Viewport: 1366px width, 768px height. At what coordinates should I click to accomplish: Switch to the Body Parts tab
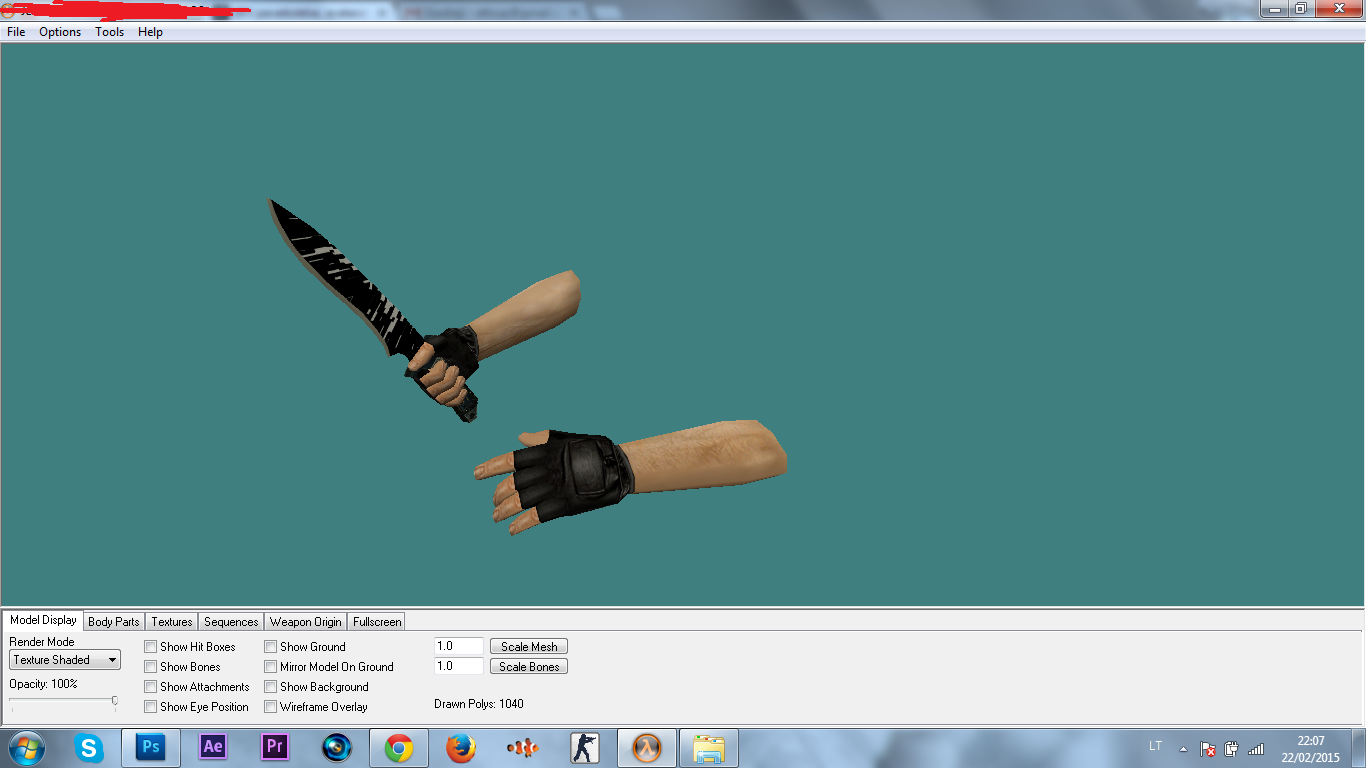pyautogui.click(x=114, y=622)
